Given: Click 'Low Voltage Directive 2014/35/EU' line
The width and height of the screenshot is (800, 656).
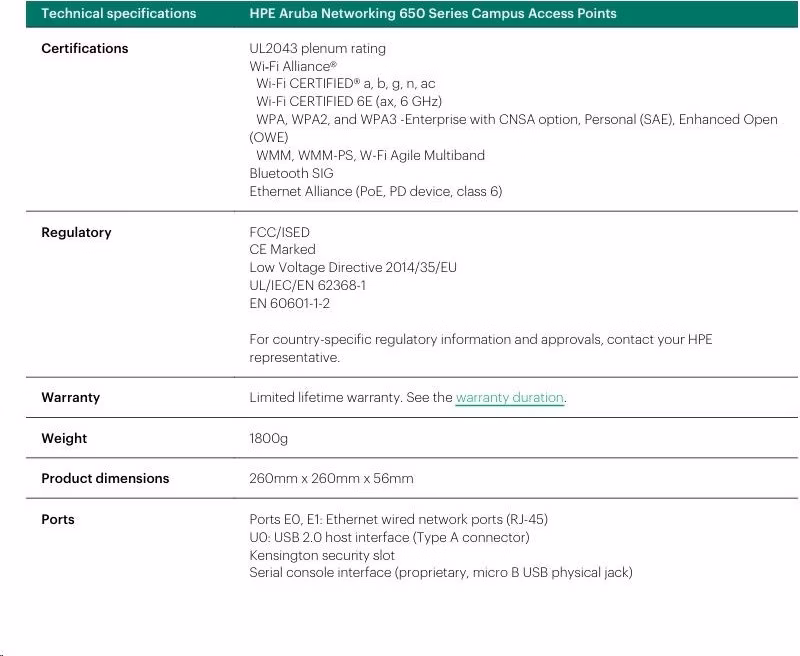Looking at the screenshot, I should pos(353,267).
